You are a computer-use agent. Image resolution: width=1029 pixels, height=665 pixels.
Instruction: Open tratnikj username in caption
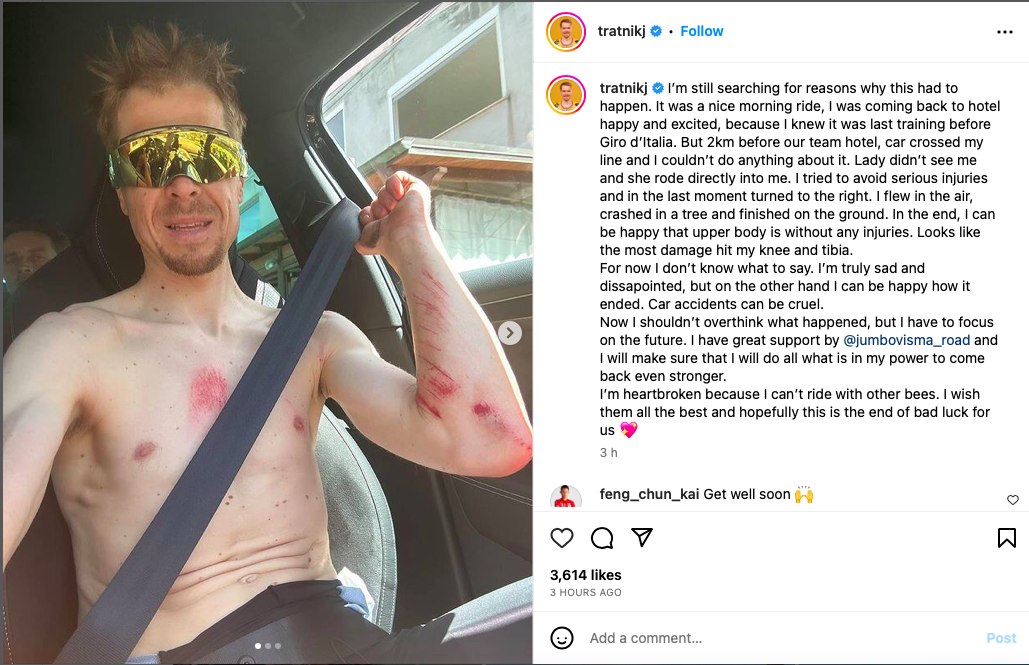623,88
